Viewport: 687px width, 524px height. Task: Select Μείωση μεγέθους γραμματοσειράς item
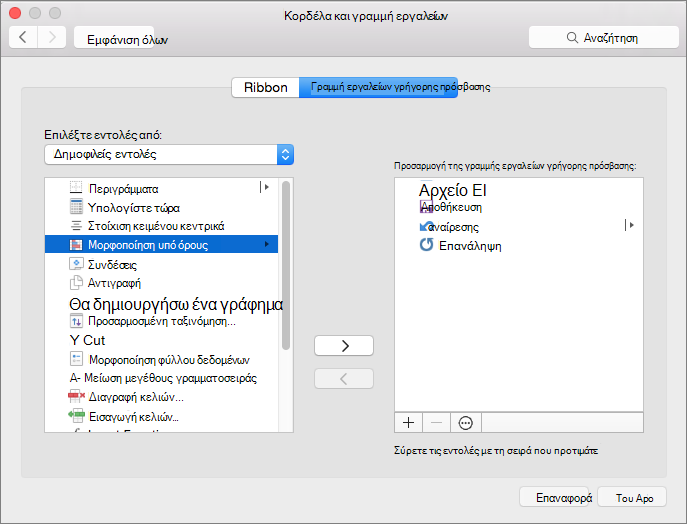[162, 378]
